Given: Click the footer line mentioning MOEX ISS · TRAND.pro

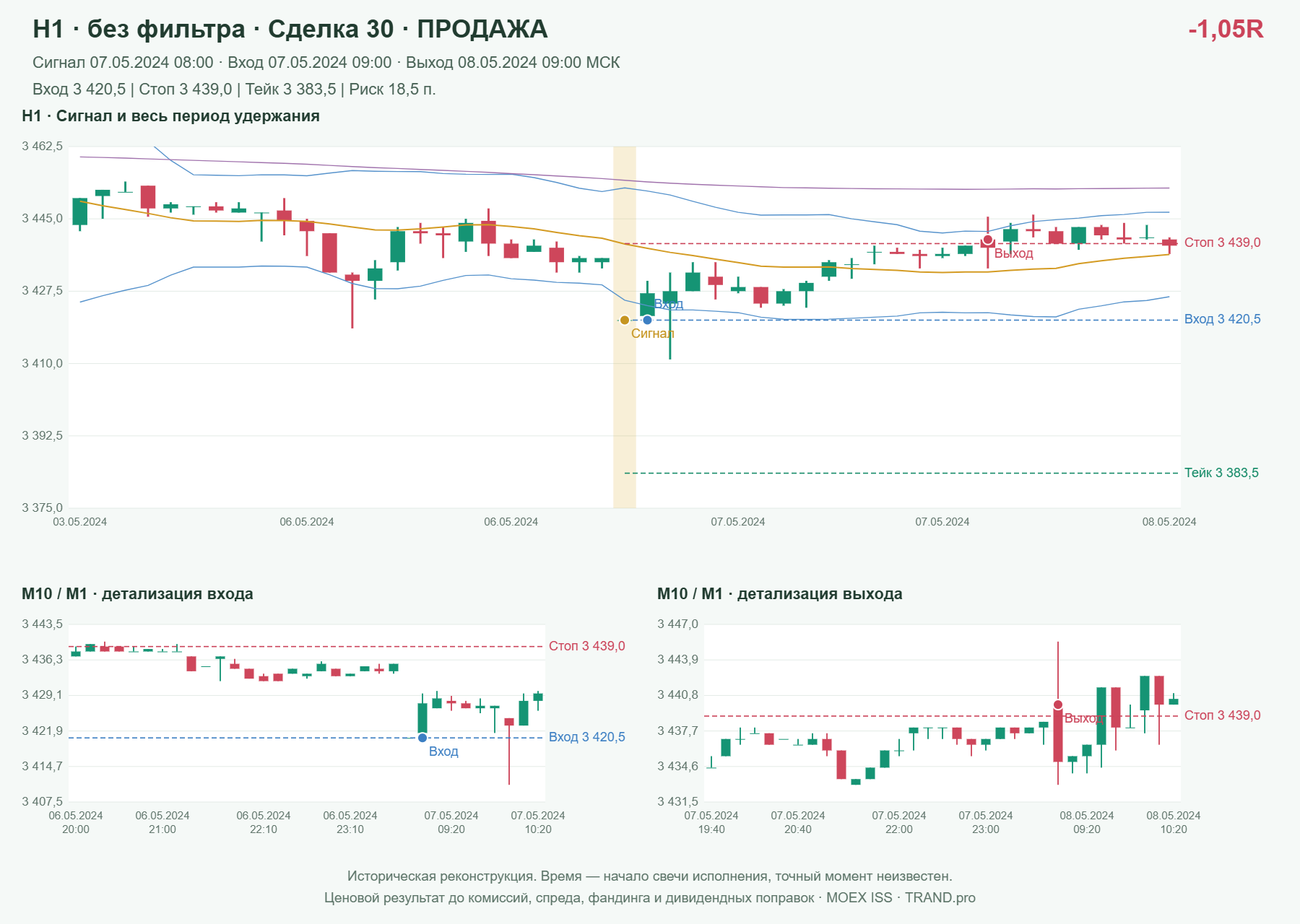Looking at the screenshot, I should click(650, 898).
